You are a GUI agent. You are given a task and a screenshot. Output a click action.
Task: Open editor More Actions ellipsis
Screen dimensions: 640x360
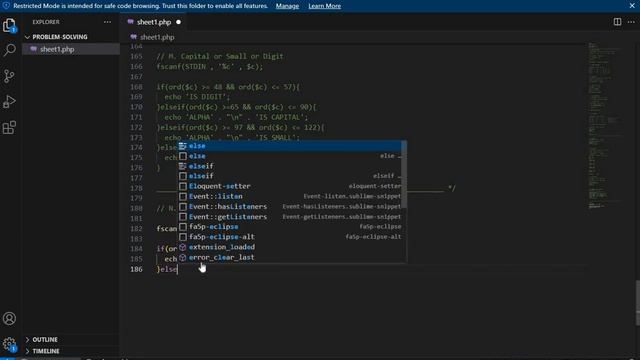[631, 22]
